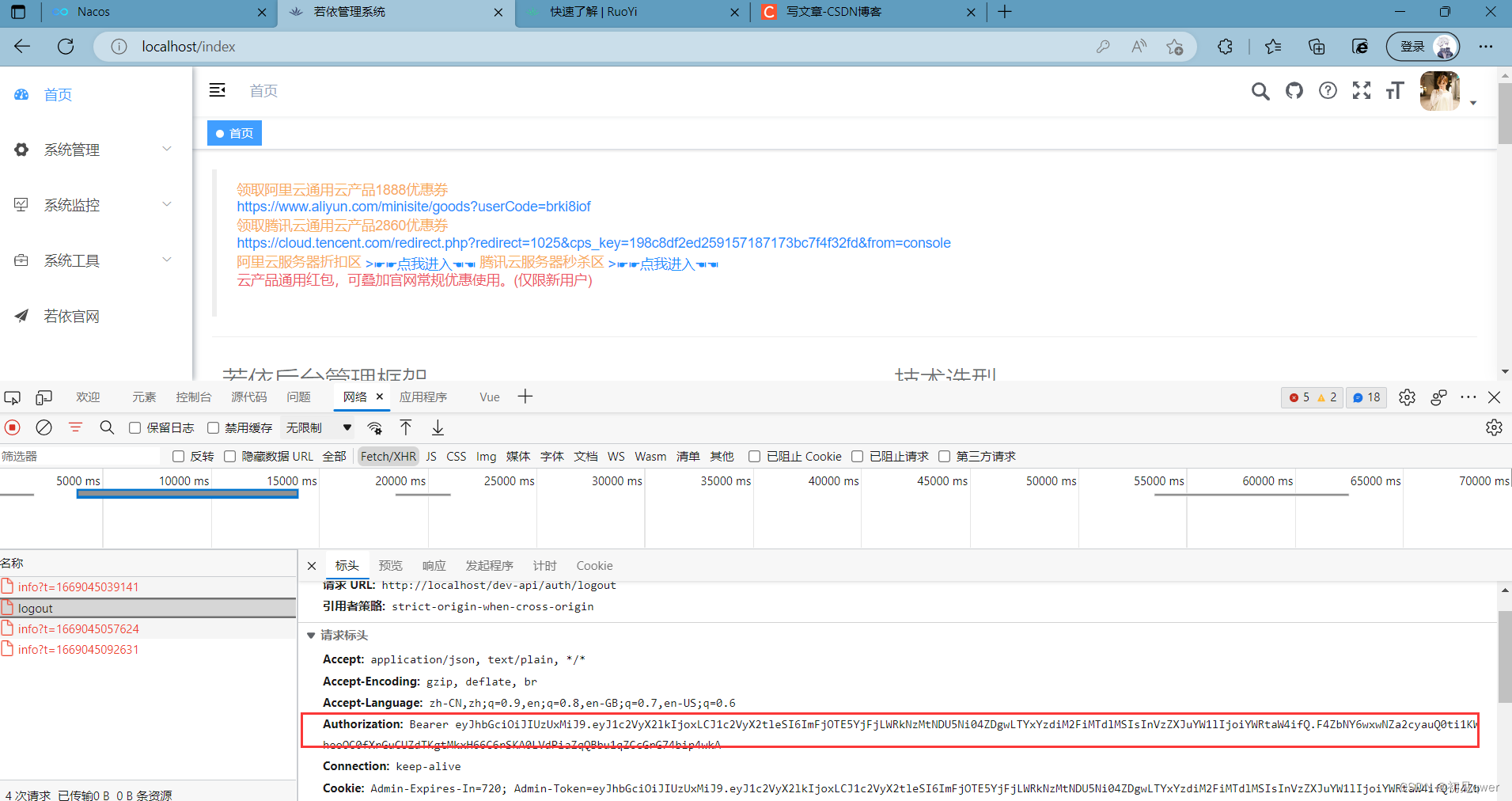Check the 反转 filter option
Image resolution: width=1512 pixels, height=801 pixels.
[x=178, y=457]
